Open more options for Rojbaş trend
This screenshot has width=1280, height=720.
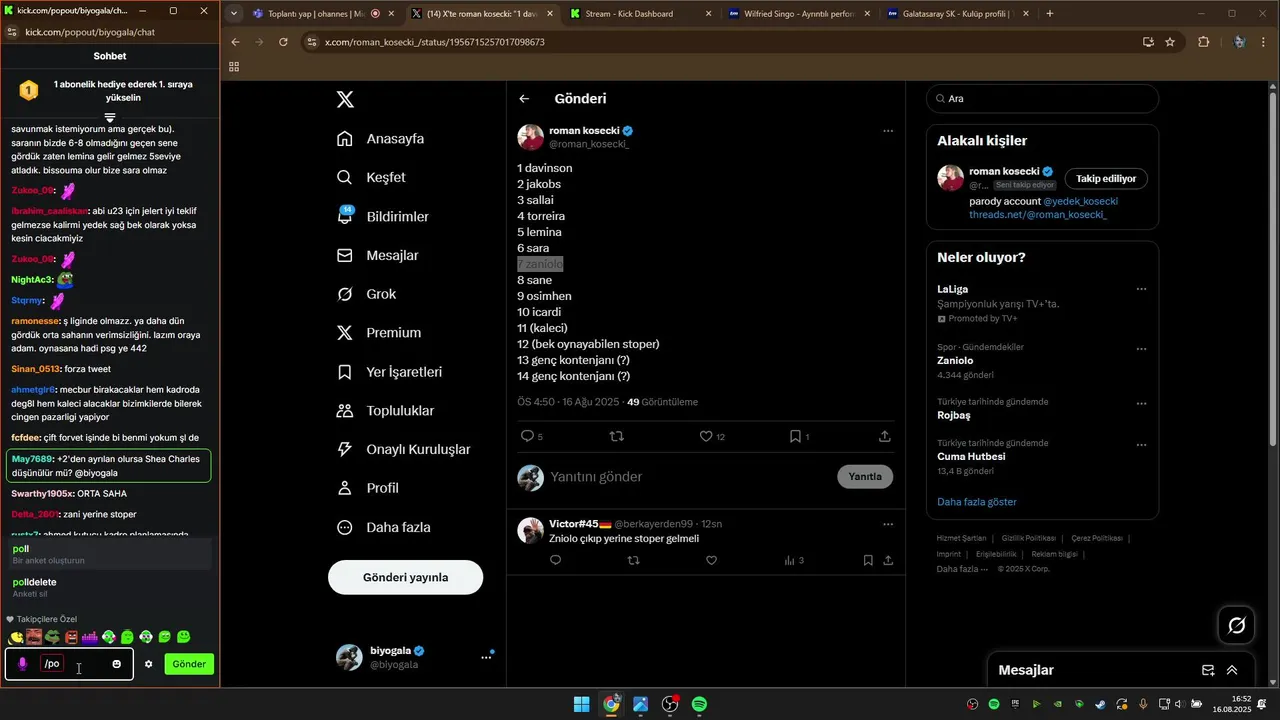click(1141, 403)
